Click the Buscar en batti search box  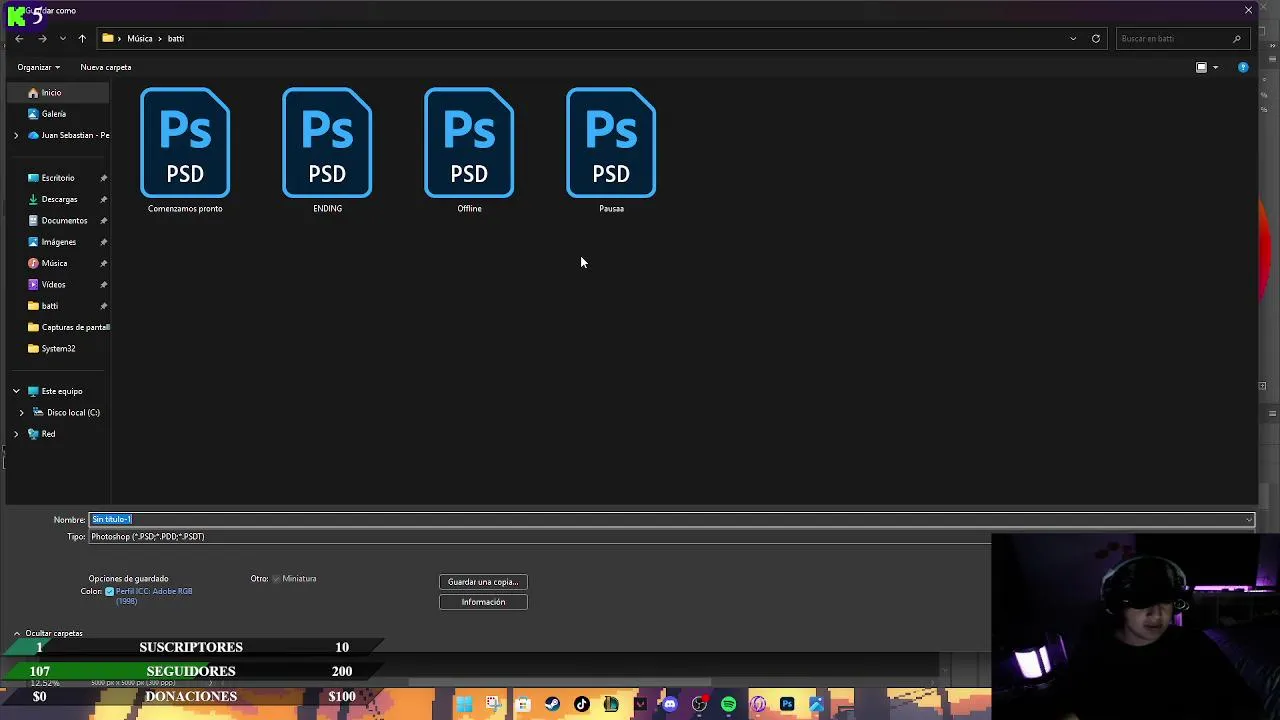pos(1181,38)
